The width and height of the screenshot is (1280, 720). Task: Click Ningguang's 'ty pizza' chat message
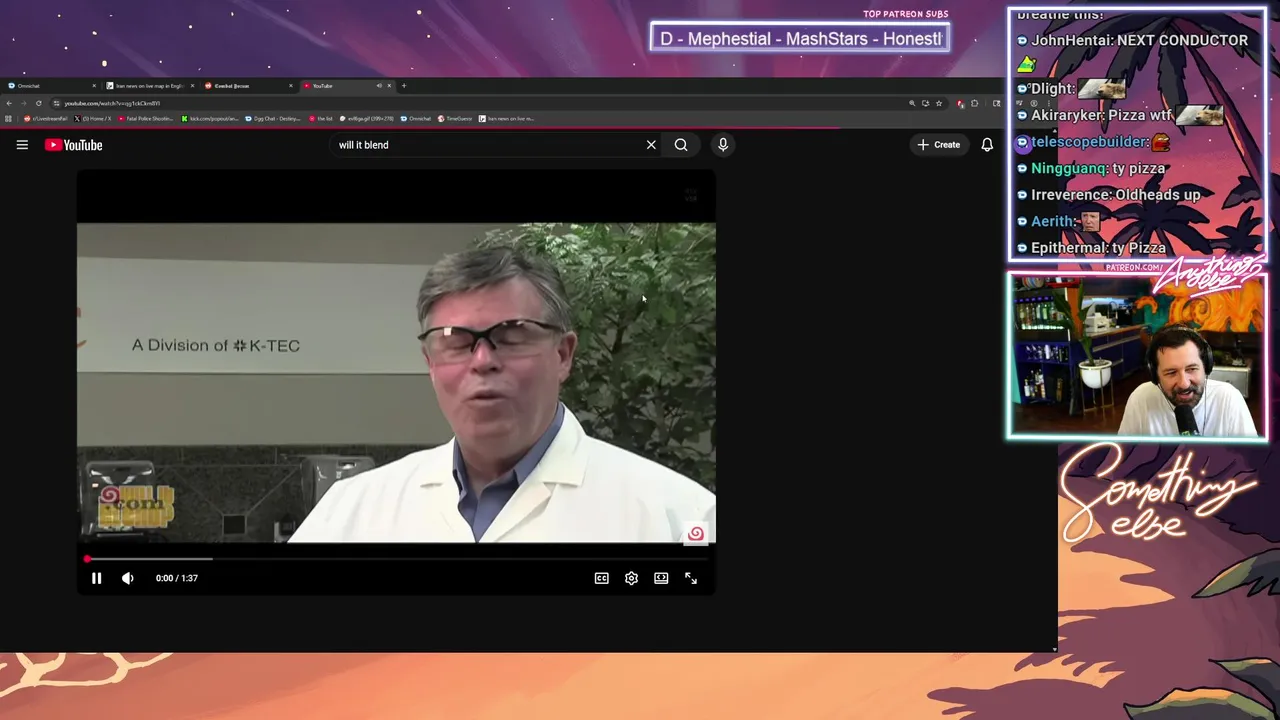(x=1139, y=169)
